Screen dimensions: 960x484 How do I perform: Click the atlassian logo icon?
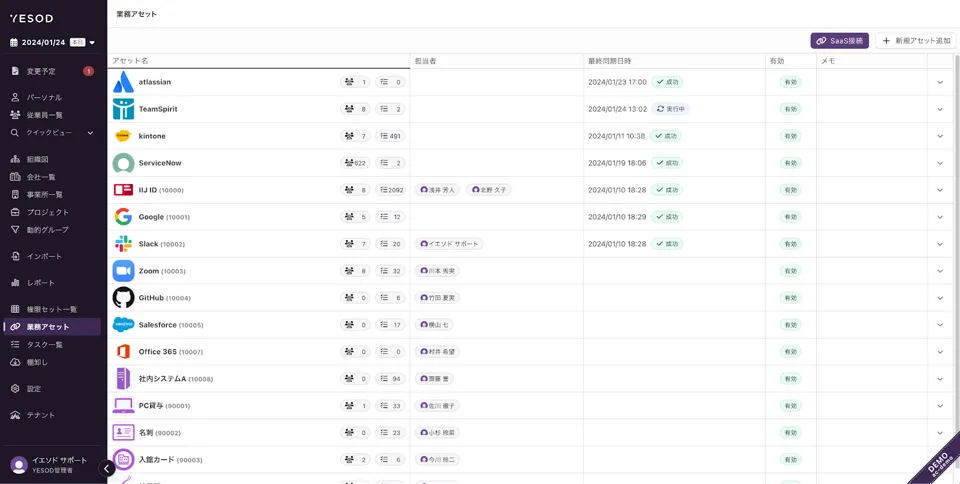[x=123, y=82]
